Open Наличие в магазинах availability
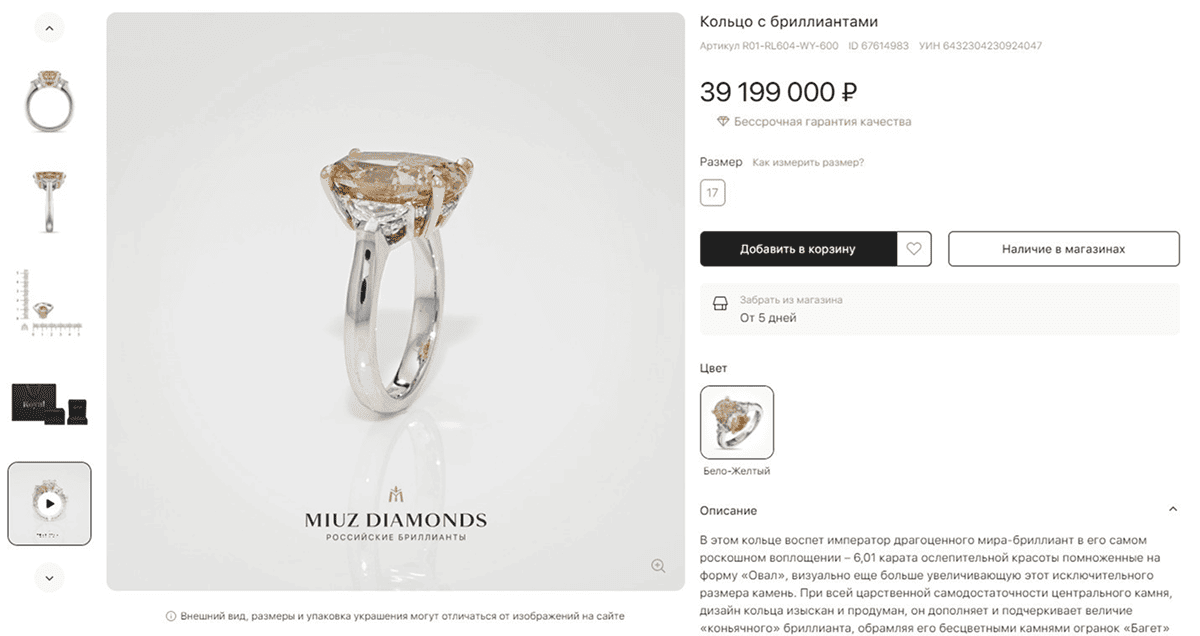 point(1063,249)
